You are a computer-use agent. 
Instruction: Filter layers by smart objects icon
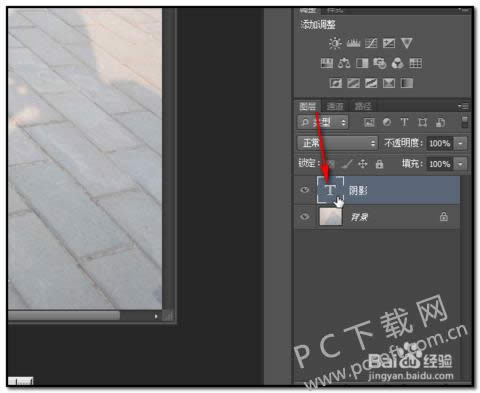440,123
